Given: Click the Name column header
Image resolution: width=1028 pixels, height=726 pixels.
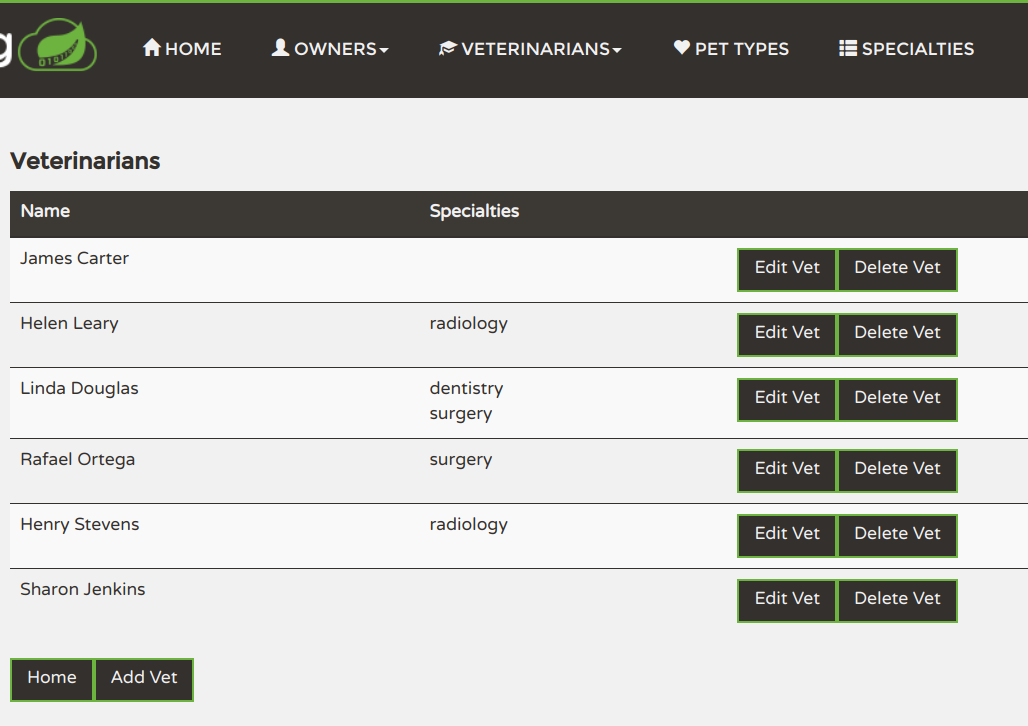Looking at the screenshot, I should click(x=46, y=211).
